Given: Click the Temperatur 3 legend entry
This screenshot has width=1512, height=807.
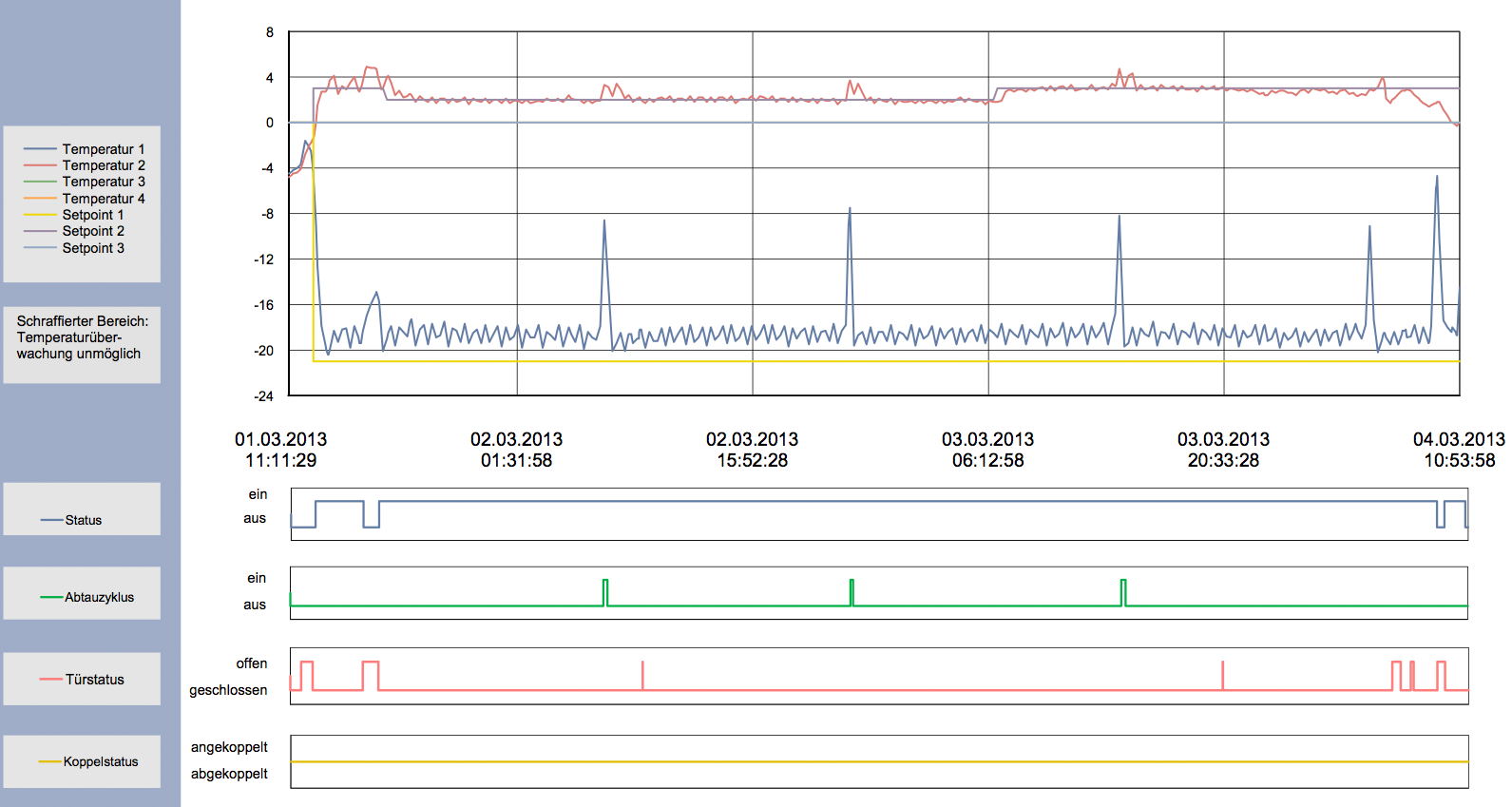Looking at the screenshot, I should click(103, 182).
